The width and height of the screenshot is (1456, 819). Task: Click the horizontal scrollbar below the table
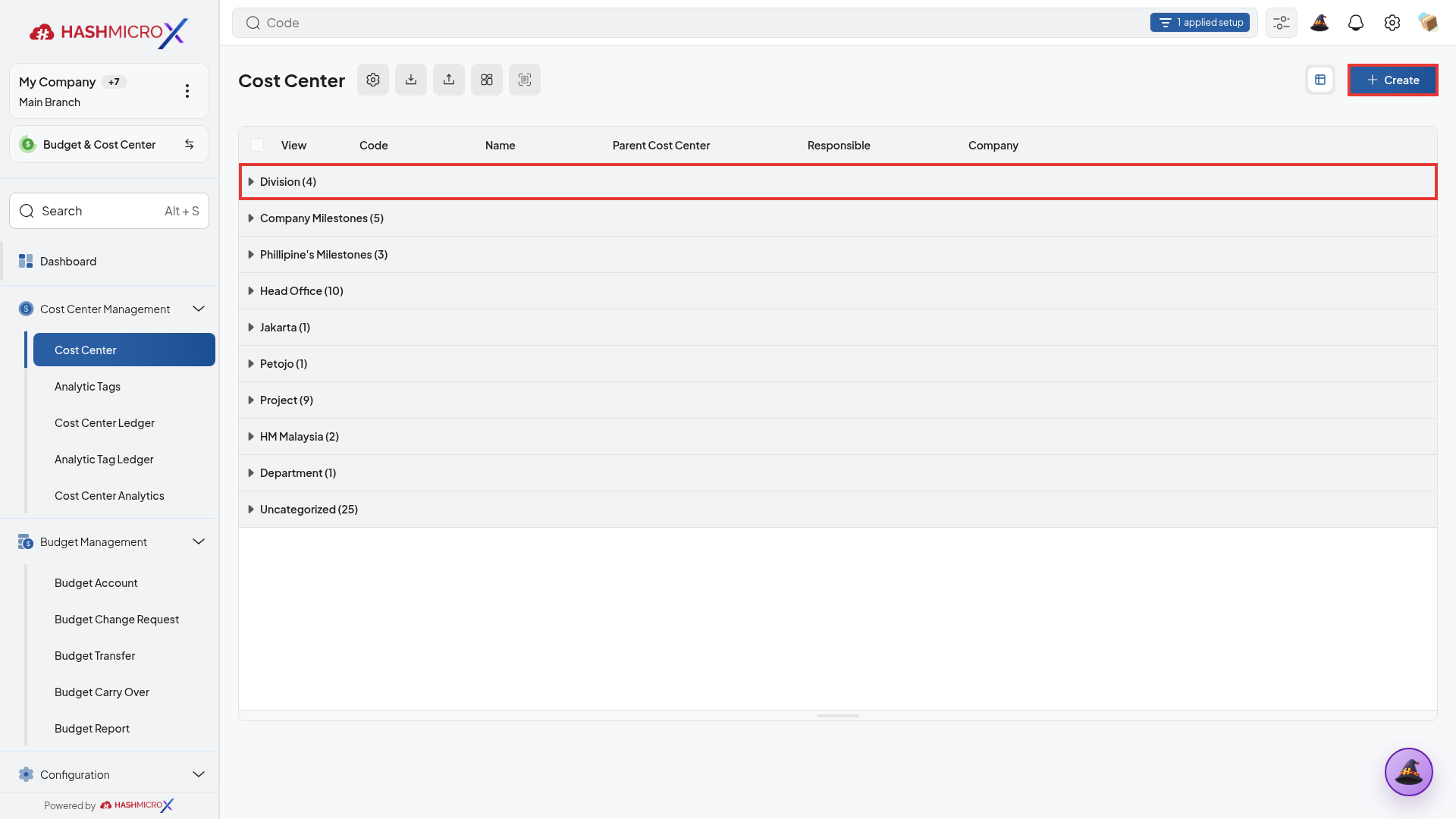pos(838,716)
